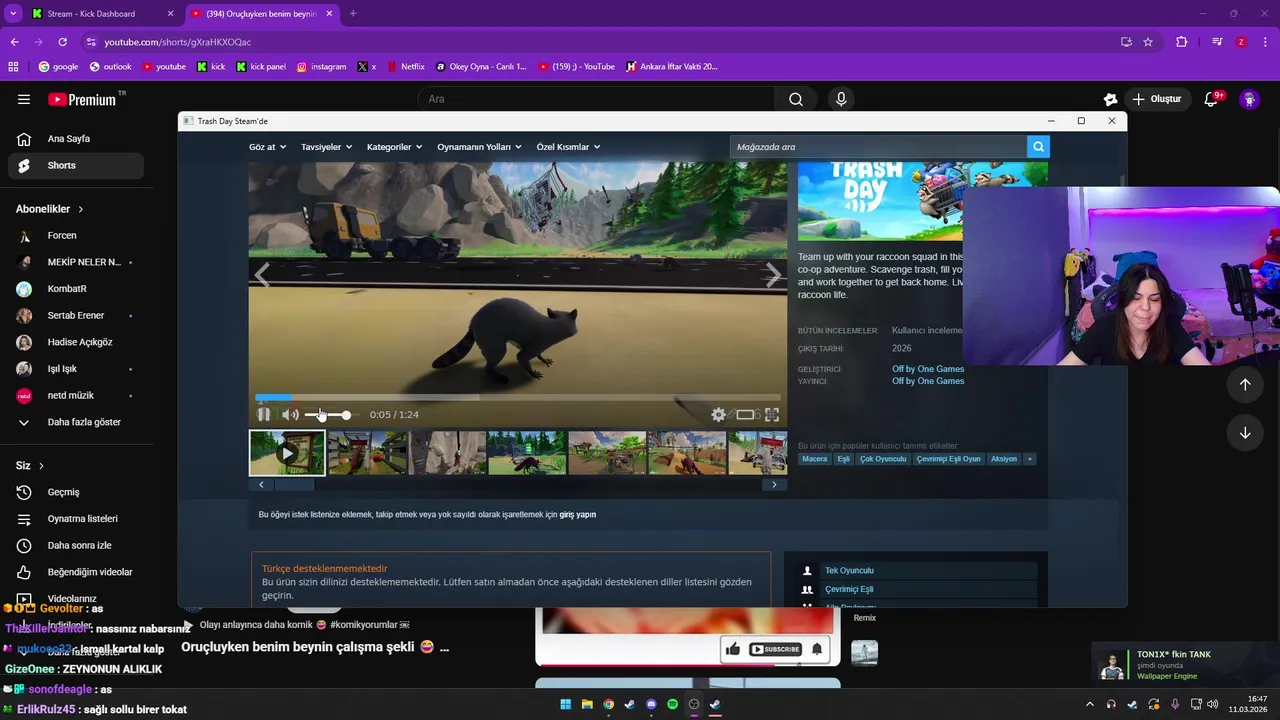The width and height of the screenshot is (1280, 720).
Task: Open Chrome extensions puzzle icon
Action: [x=1182, y=42]
